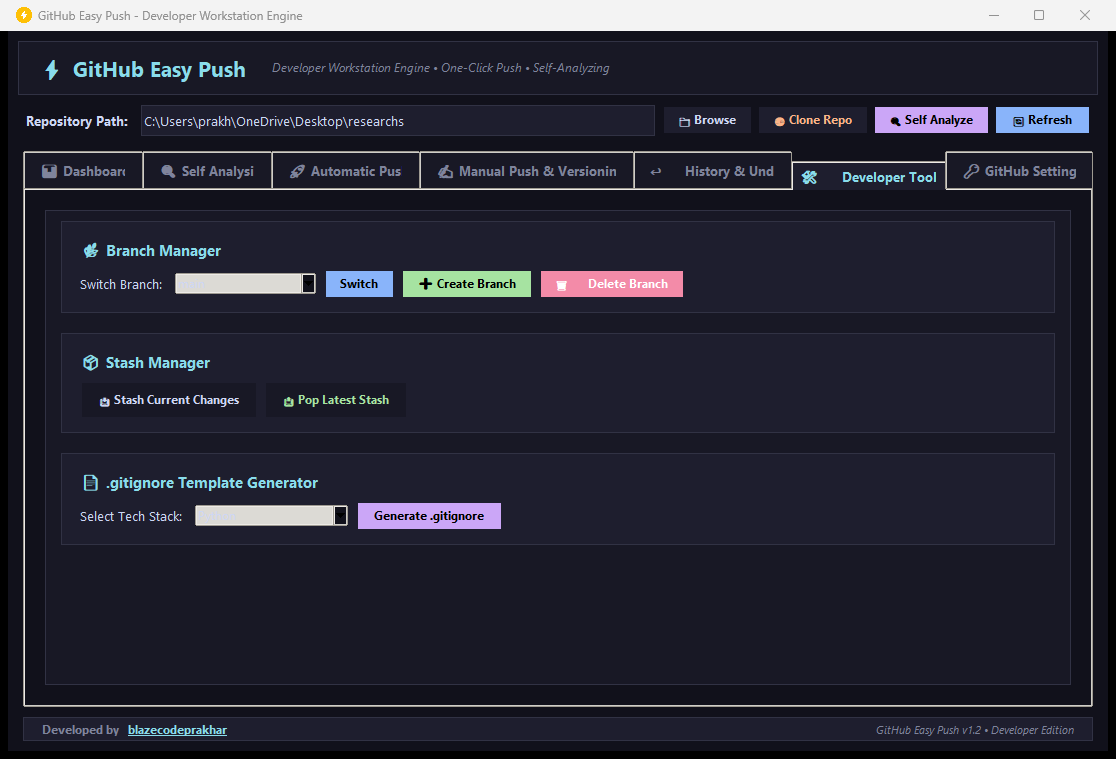Click the Refresh button

click(1042, 120)
